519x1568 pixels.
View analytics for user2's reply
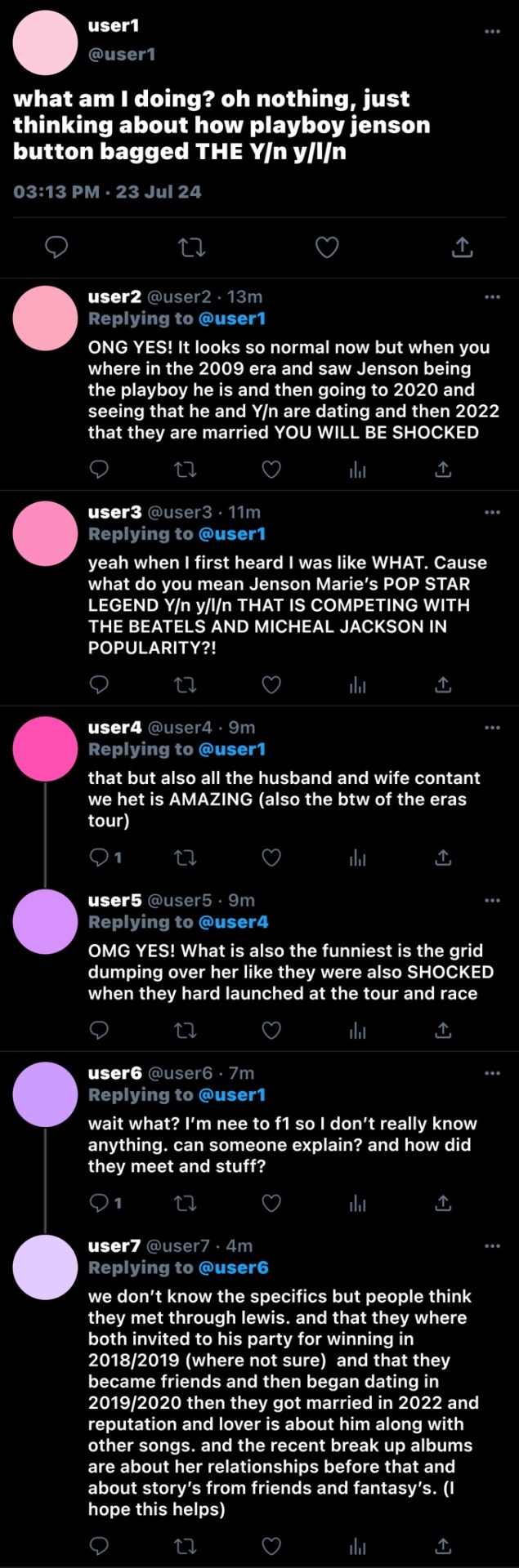357,470
